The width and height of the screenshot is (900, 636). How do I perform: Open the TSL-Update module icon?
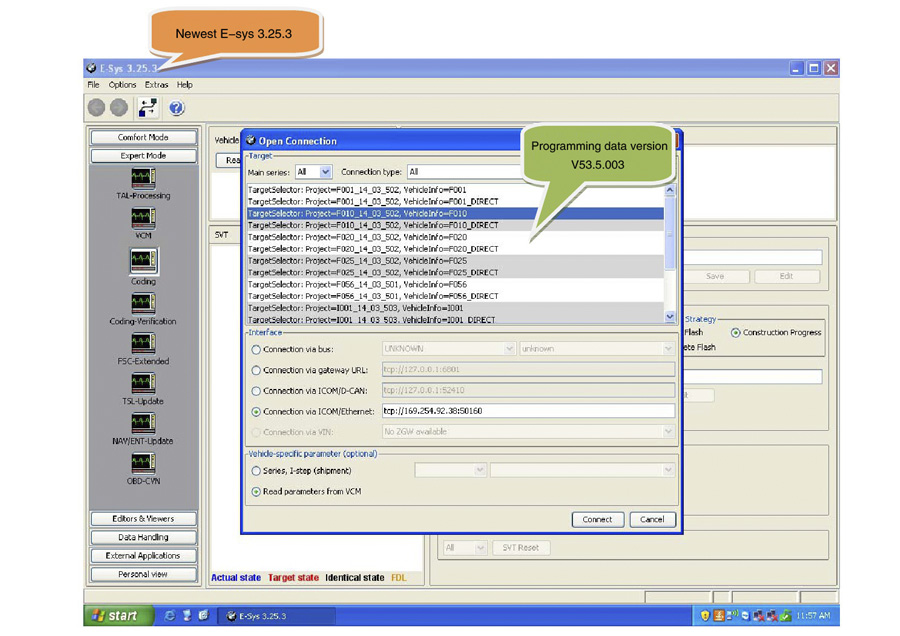[x=143, y=383]
